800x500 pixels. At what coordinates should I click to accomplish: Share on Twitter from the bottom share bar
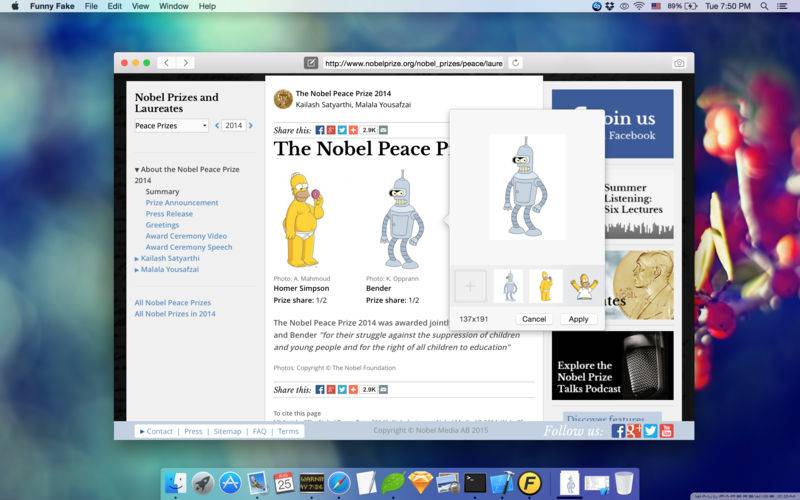[x=342, y=389]
